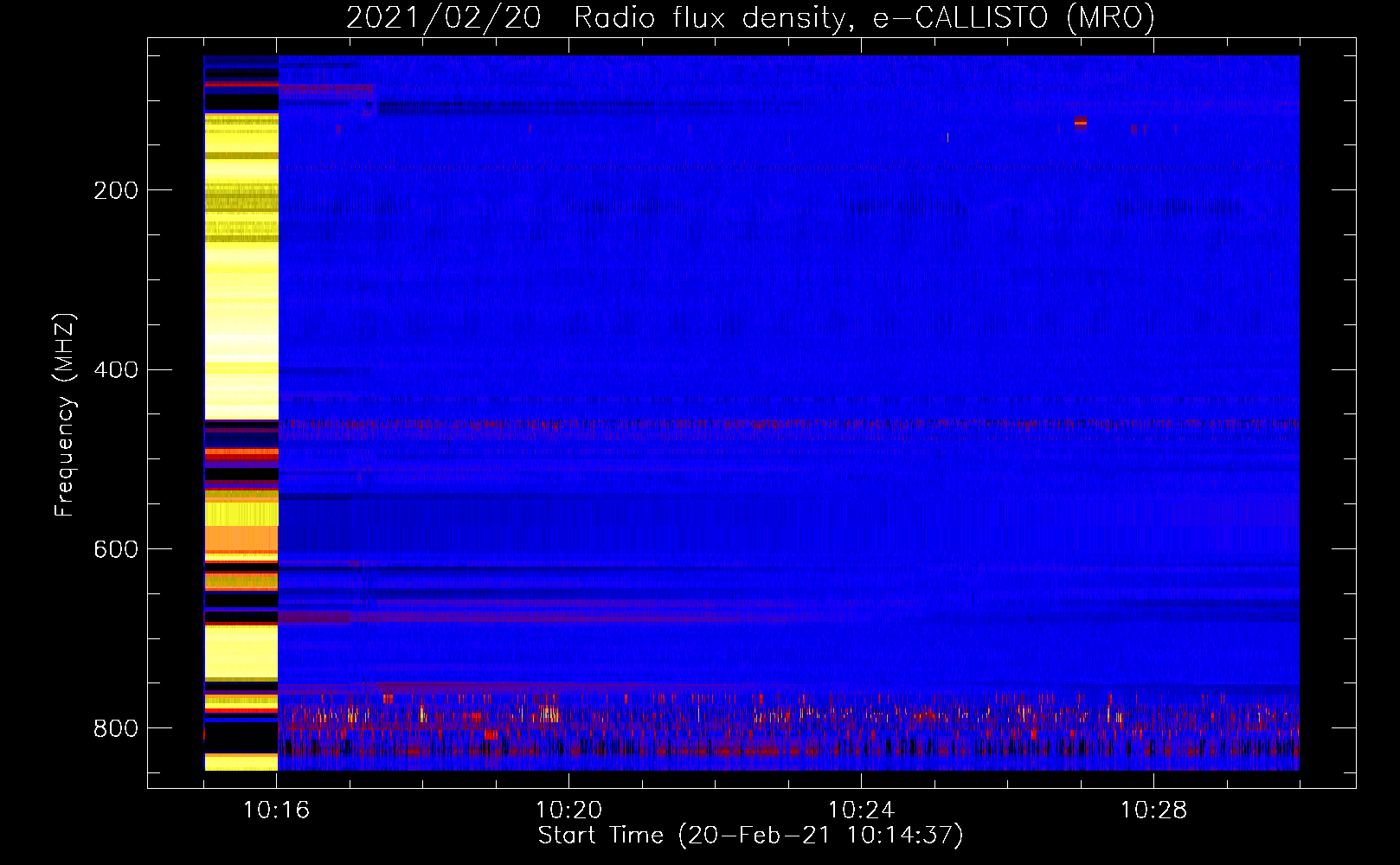Click the 200 frequency tick label
1400x865 pixels.
pyautogui.click(x=116, y=190)
